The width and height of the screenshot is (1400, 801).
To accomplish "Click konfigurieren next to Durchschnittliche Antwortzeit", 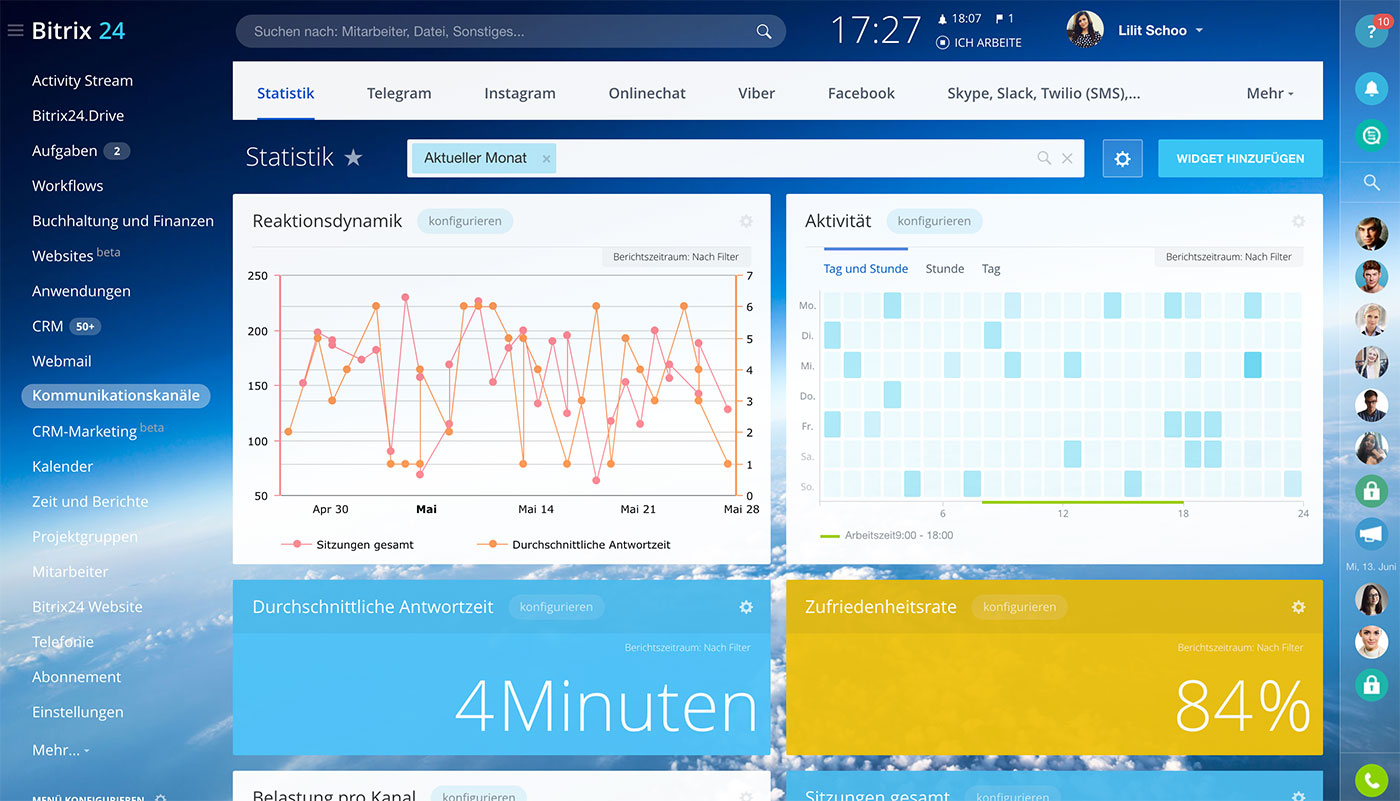I will (556, 607).
